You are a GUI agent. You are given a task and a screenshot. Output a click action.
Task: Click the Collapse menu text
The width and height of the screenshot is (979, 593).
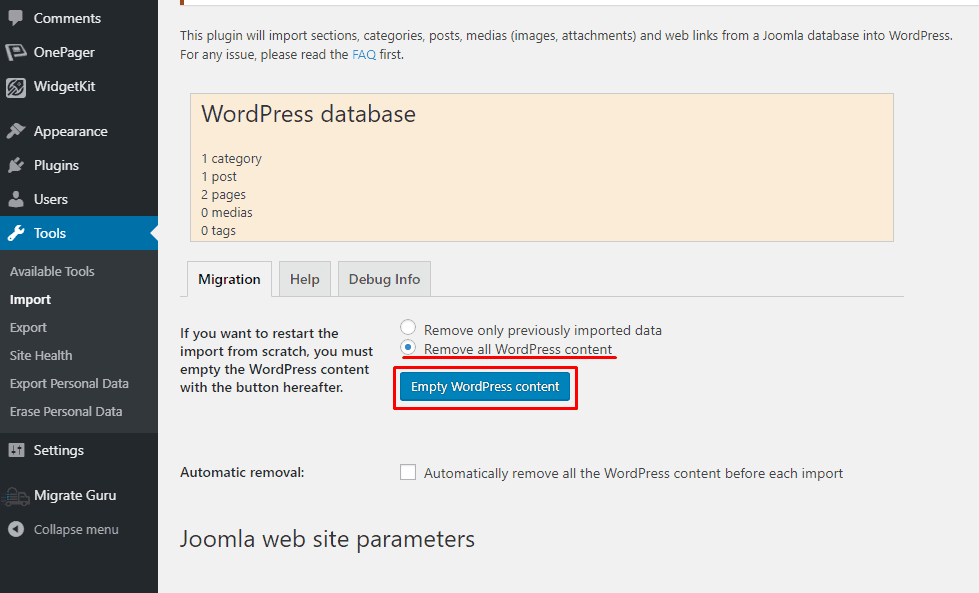pyautogui.click(x=76, y=529)
